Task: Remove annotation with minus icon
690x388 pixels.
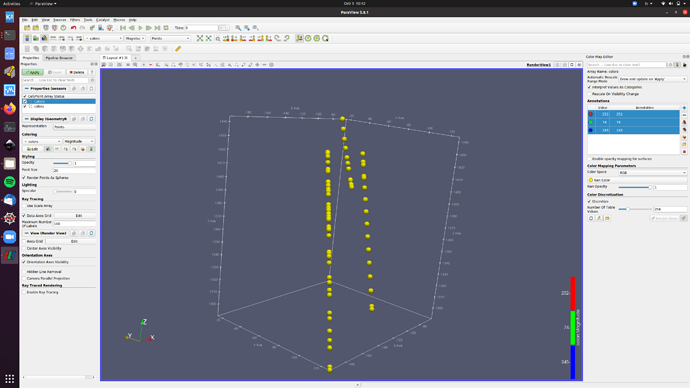Action: [x=684, y=115]
